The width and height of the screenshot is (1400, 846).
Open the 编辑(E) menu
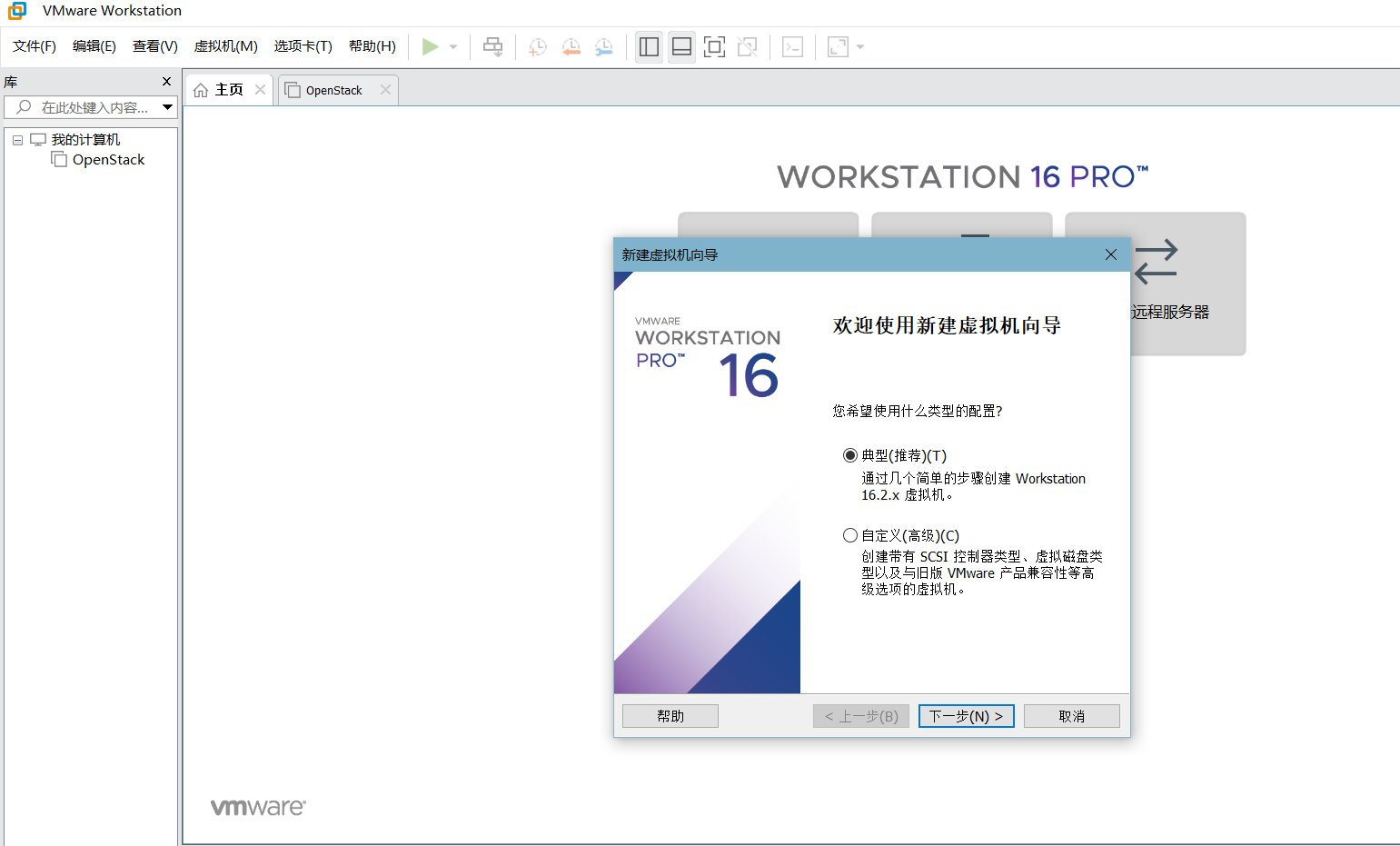94,46
